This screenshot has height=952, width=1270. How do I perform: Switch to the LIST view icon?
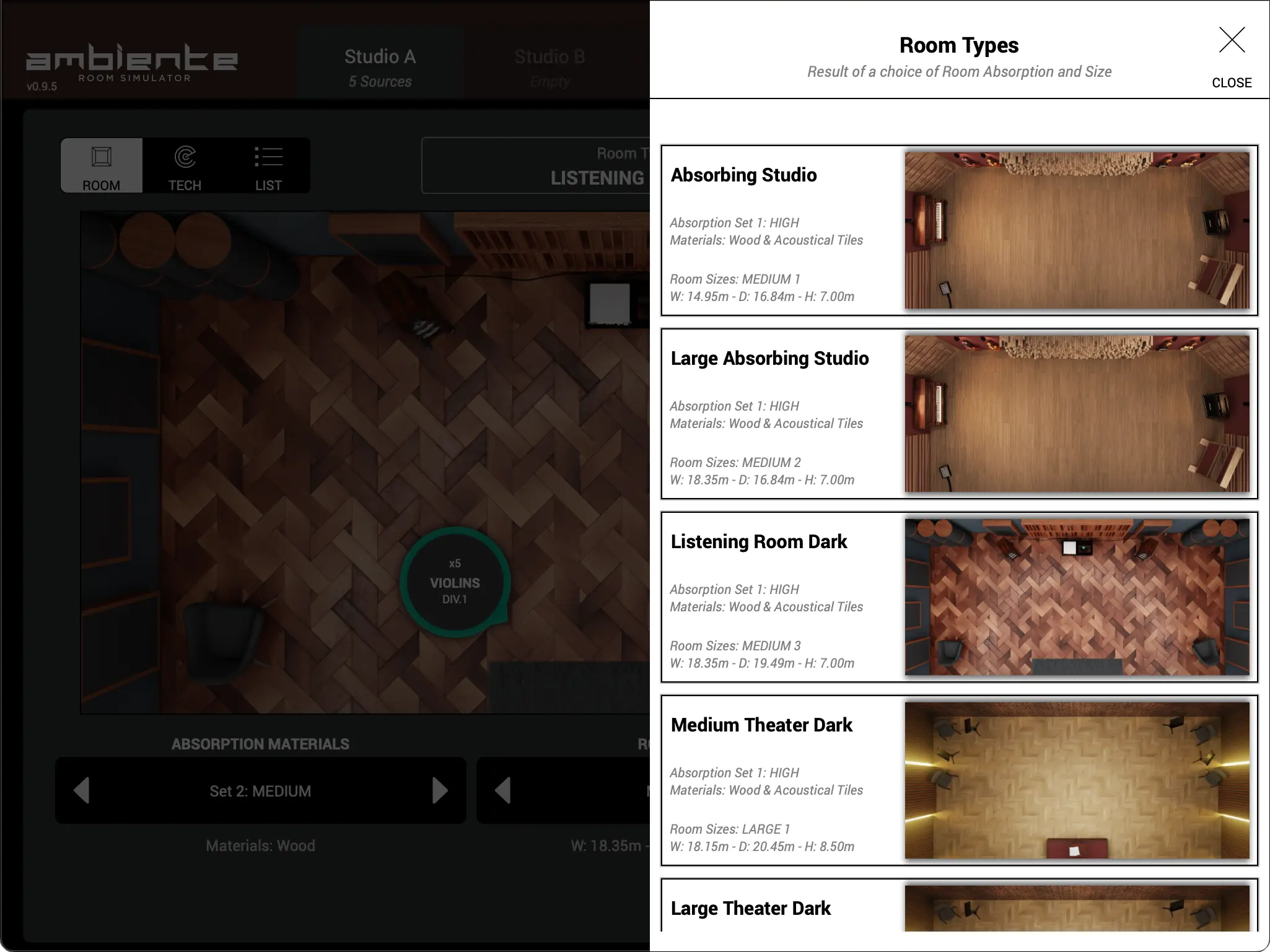(x=268, y=165)
